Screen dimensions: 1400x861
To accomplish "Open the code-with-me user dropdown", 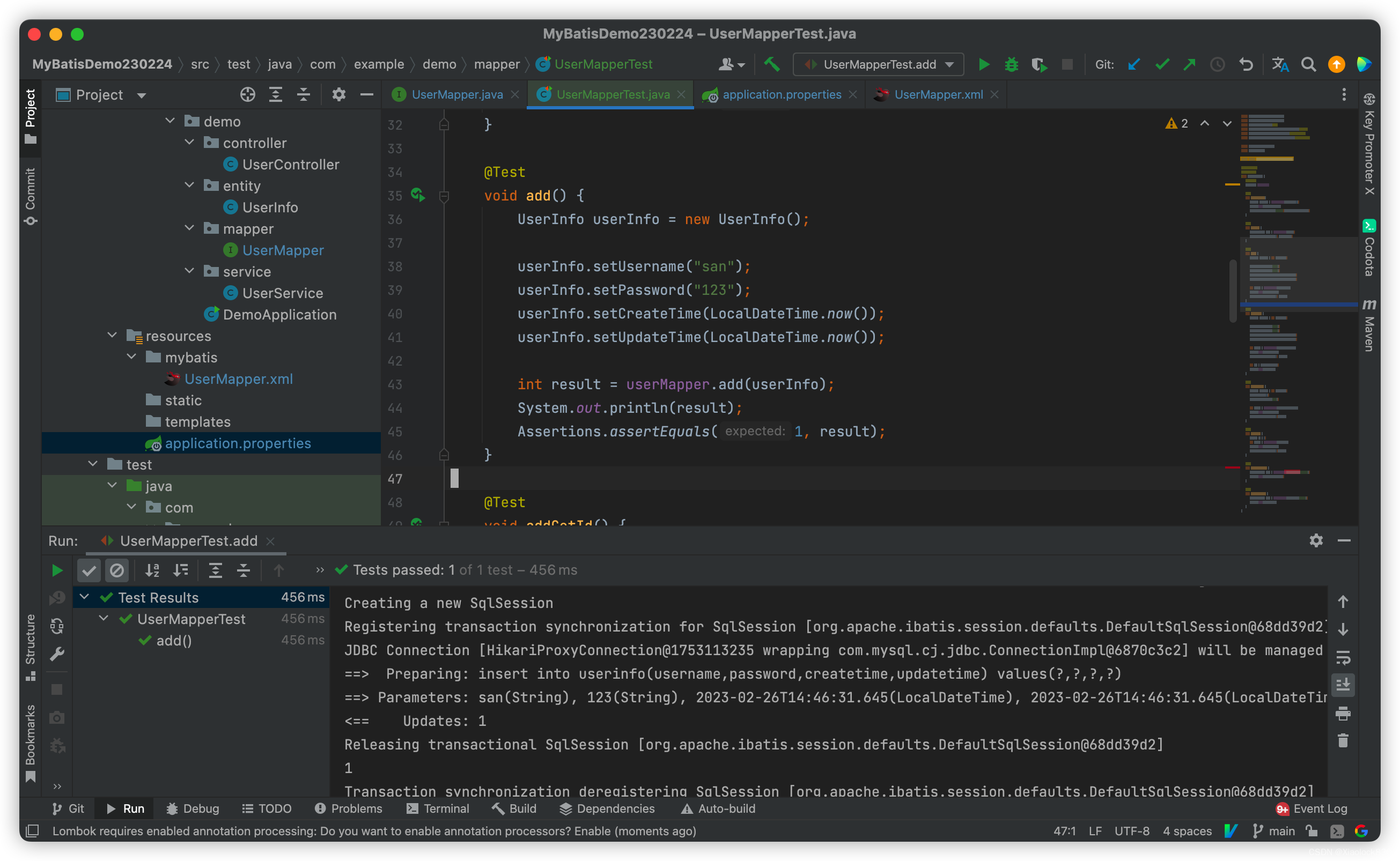I will coord(731,64).
